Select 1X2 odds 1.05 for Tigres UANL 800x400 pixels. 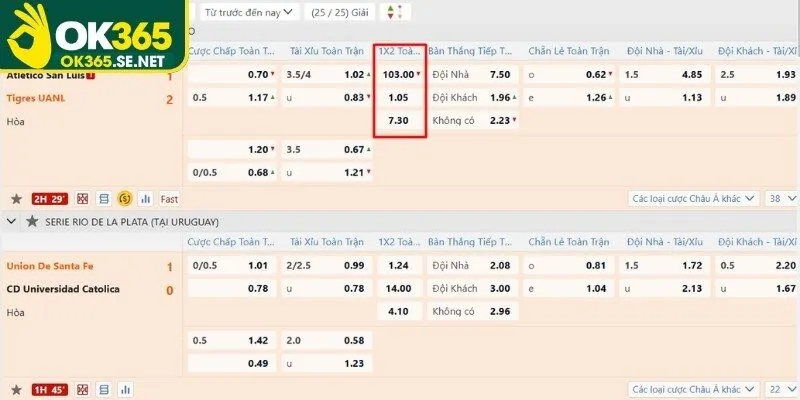coord(400,97)
